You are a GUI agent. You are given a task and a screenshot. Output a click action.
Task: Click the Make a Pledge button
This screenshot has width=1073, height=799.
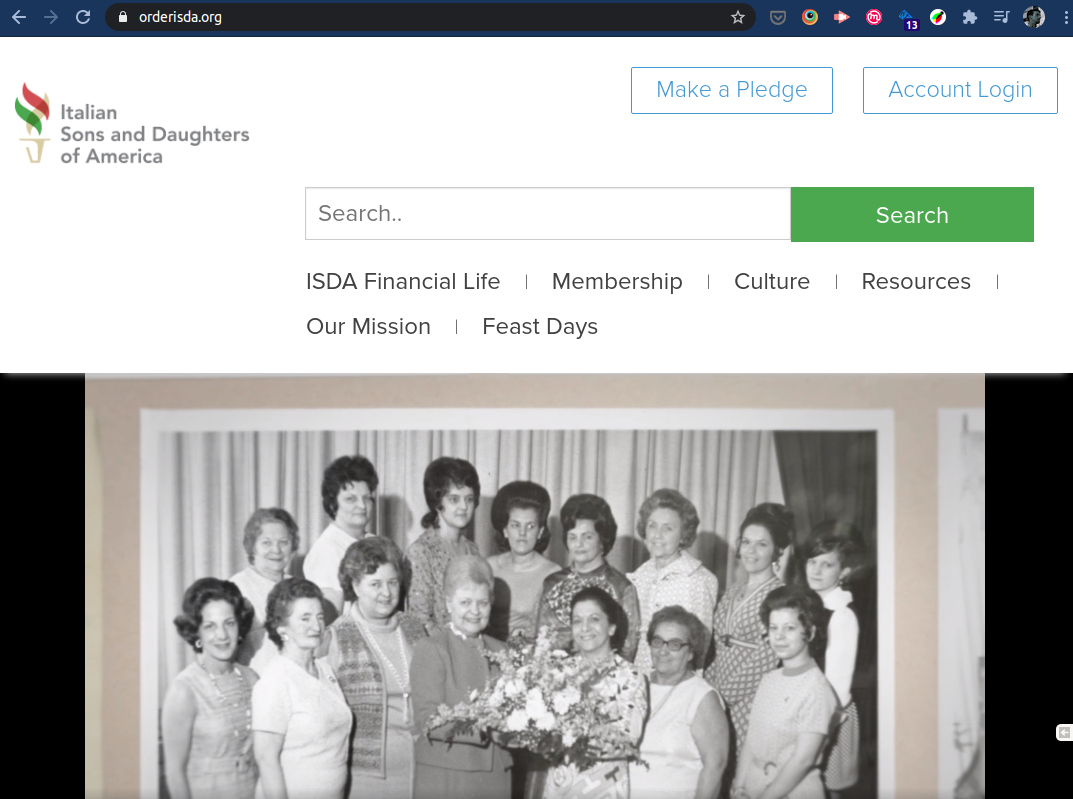(732, 90)
